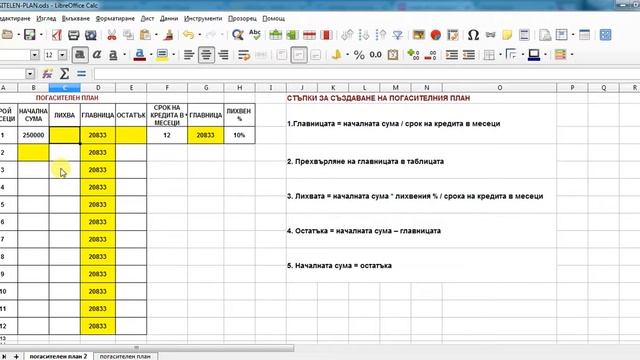
Task: Open the Данни menu
Action: pyautogui.click(x=169, y=19)
